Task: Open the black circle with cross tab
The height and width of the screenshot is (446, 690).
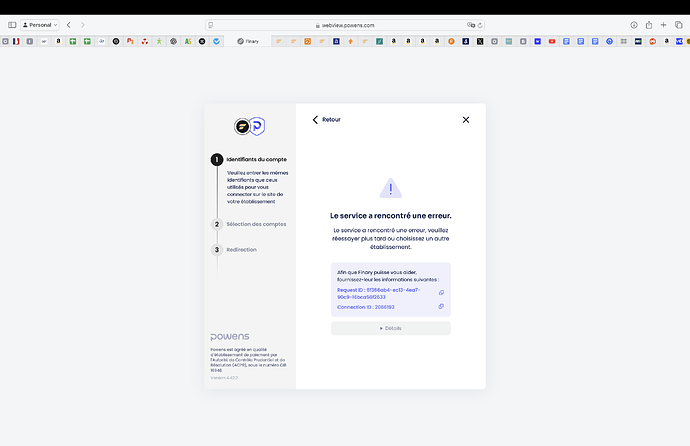Action: (202, 41)
